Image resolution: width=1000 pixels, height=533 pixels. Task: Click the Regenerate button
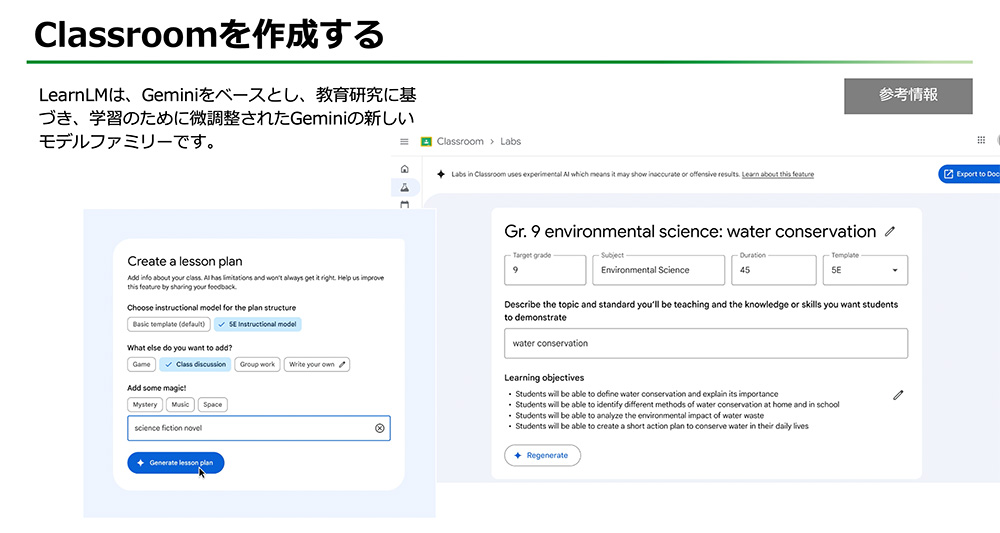point(542,455)
